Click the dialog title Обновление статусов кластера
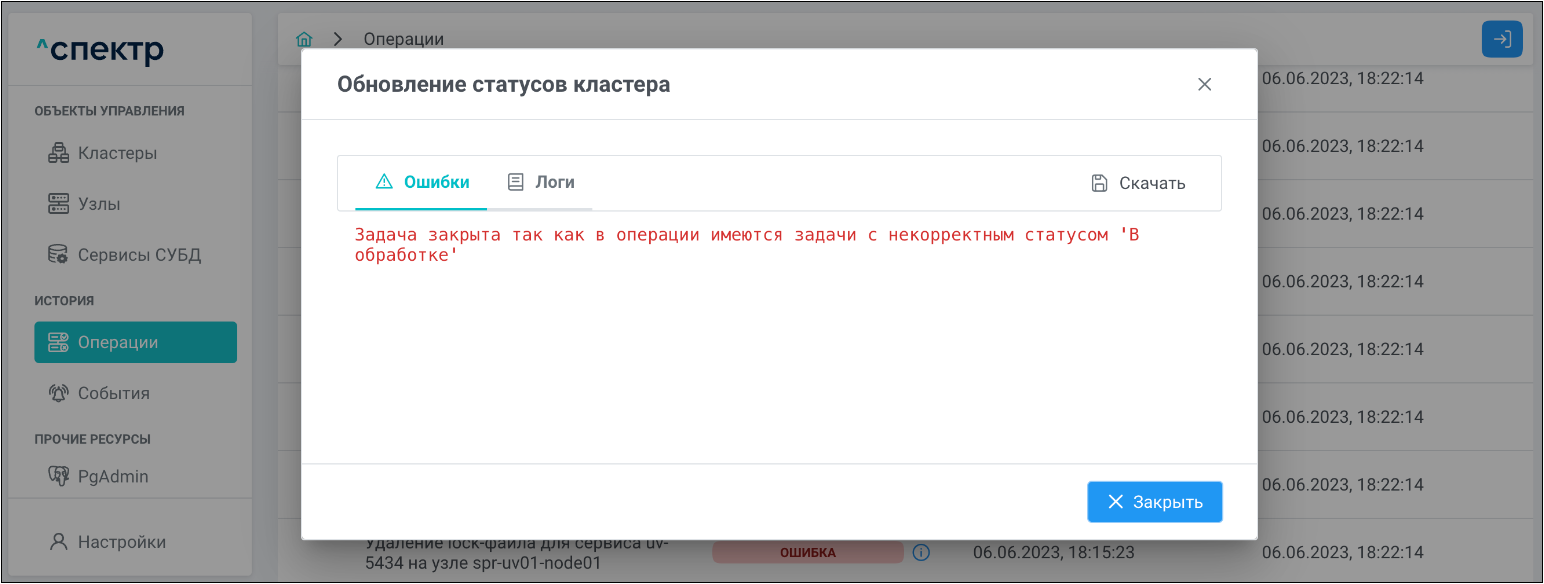Screen dimensions: 1544x584 click(x=503, y=84)
